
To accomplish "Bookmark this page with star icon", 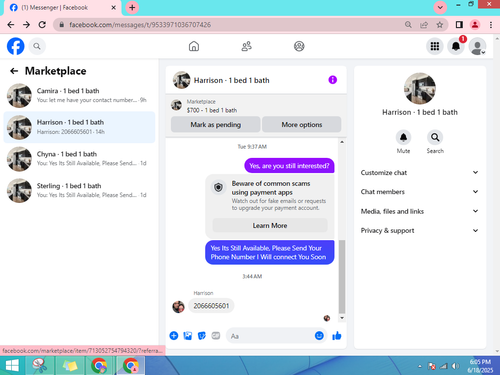I will pos(440,25).
